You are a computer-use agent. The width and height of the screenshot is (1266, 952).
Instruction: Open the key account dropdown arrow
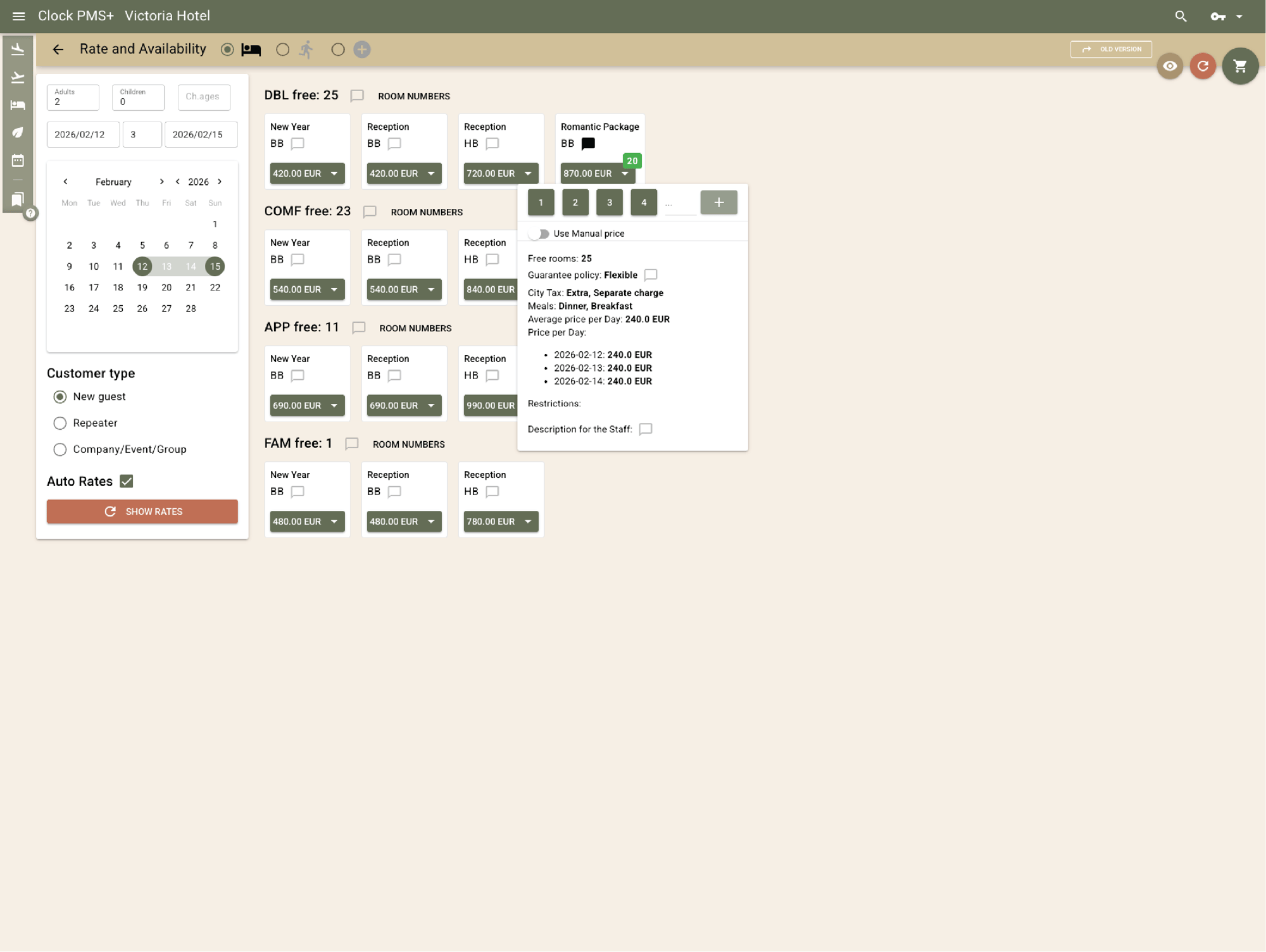coord(1239,16)
